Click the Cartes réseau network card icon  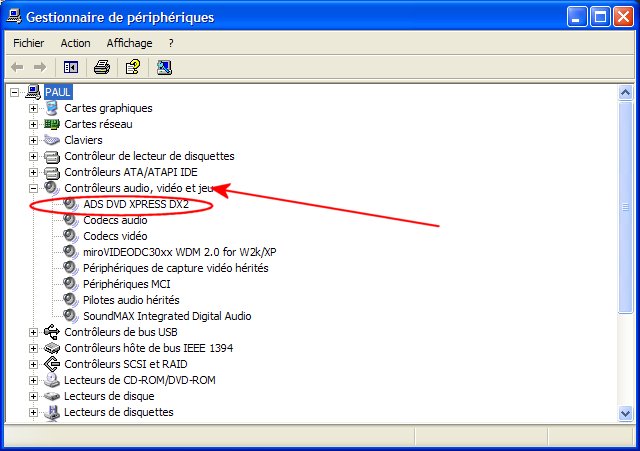[x=52, y=124]
